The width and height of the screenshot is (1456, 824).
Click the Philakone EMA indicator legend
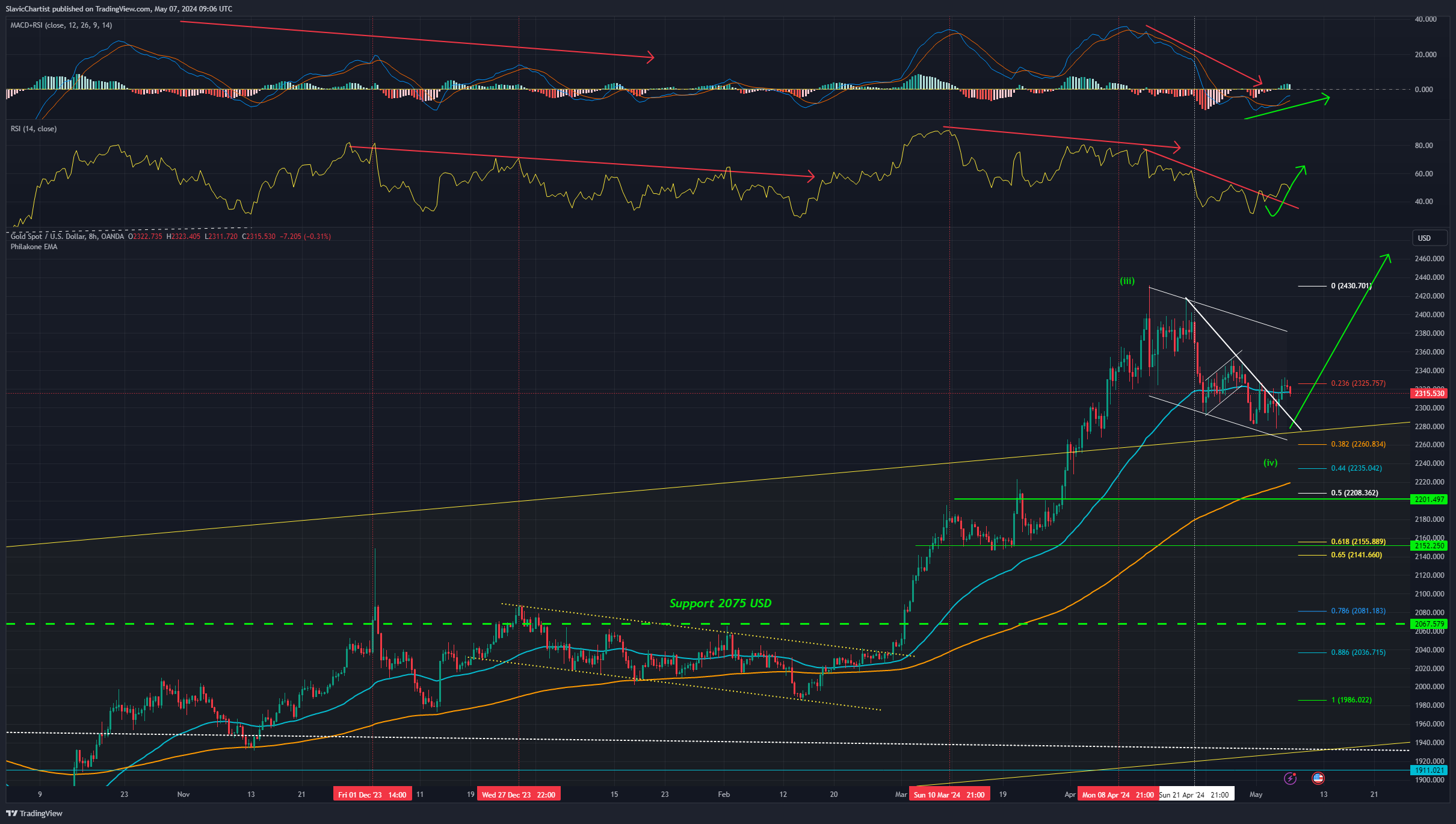point(34,247)
